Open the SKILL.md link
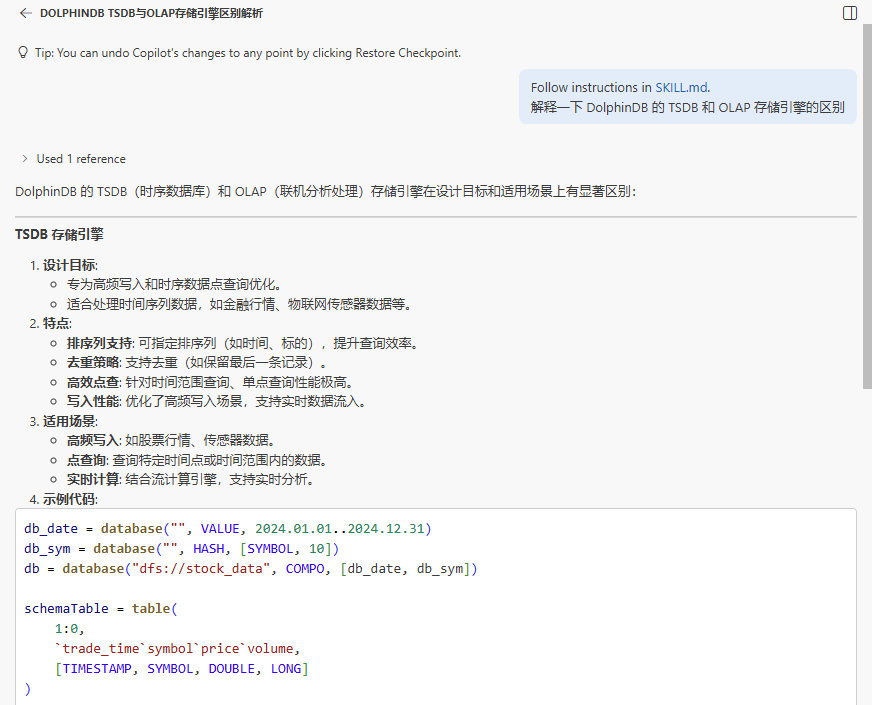872x705 pixels. click(x=681, y=87)
